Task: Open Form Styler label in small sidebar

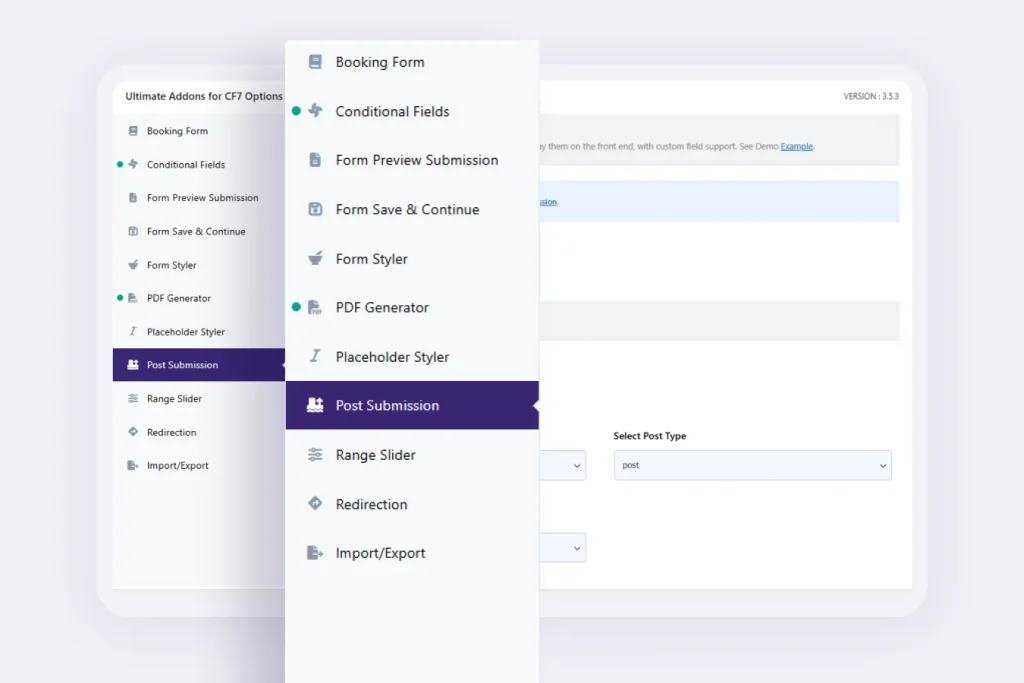Action: [171, 265]
